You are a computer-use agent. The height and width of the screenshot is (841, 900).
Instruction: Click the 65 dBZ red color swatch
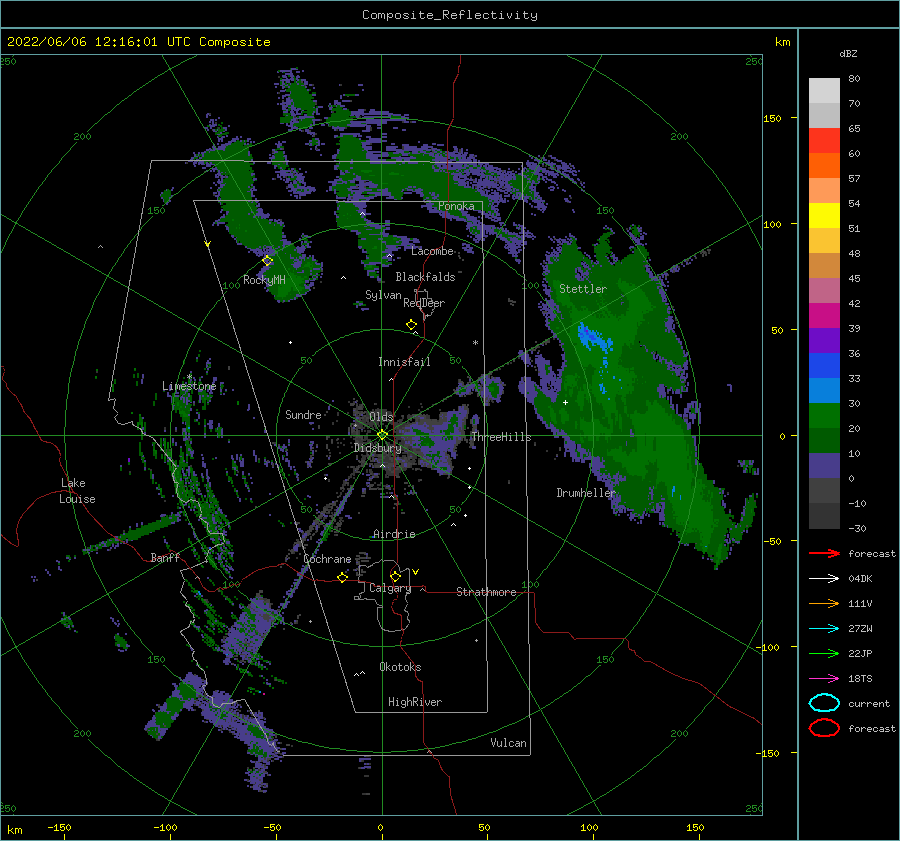pyautogui.click(x=824, y=140)
